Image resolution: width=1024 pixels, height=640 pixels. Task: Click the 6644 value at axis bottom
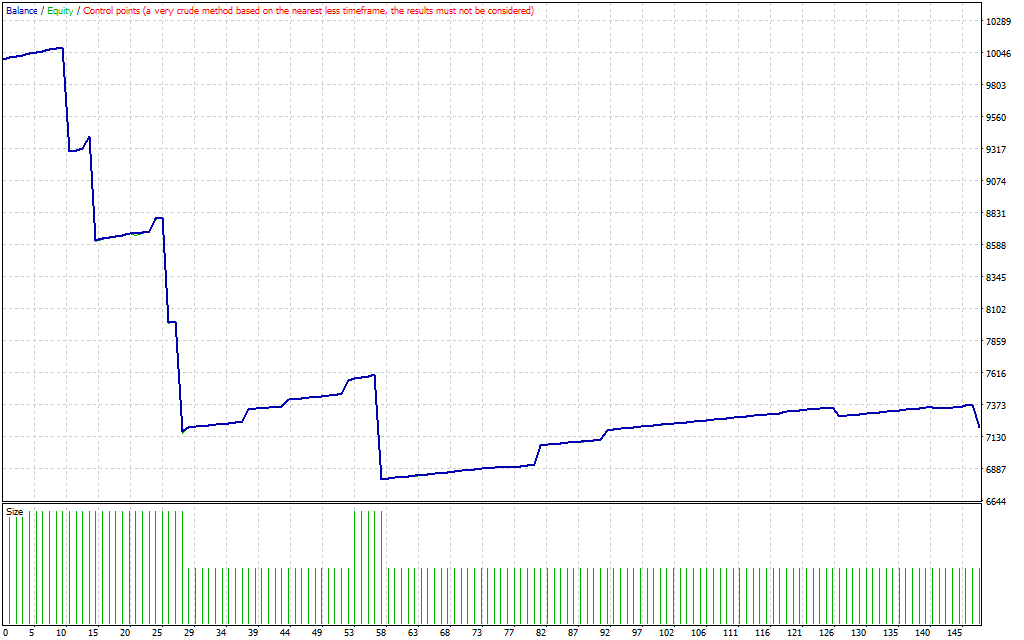pyautogui.click(x=996, y=502)
